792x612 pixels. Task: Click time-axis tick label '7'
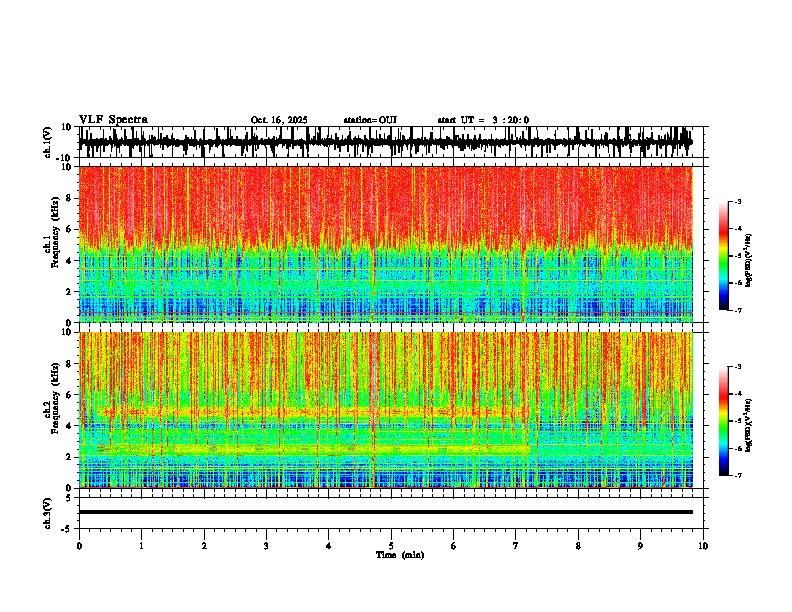[x=516, y=546]
